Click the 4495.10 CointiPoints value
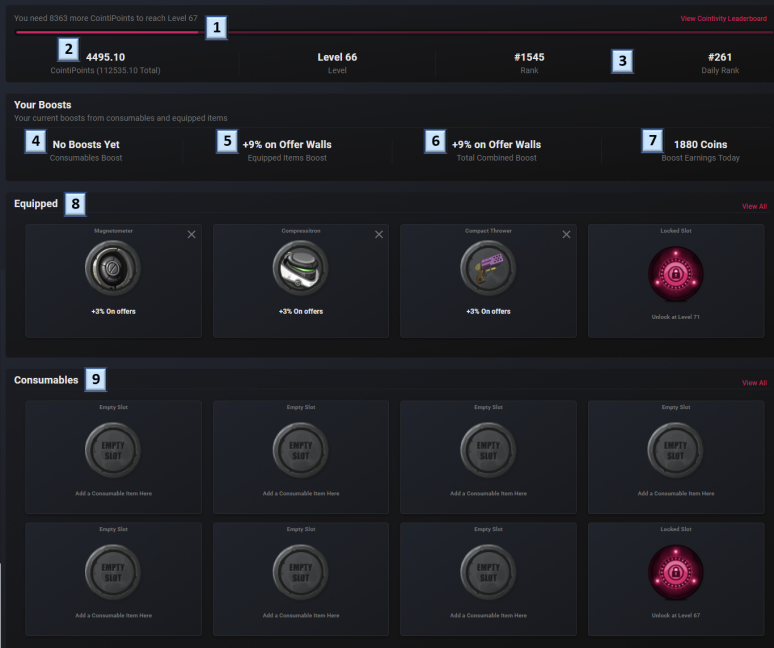The height and width of the screenshot is (648, 774). tap(105, 57)
